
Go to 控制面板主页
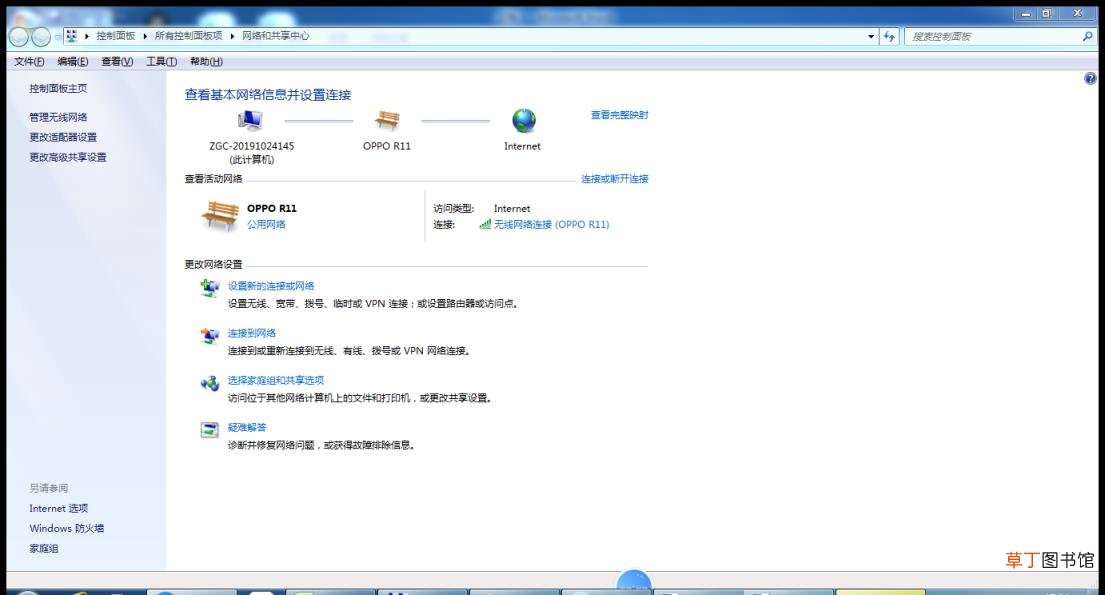click(x=58, y=89)
